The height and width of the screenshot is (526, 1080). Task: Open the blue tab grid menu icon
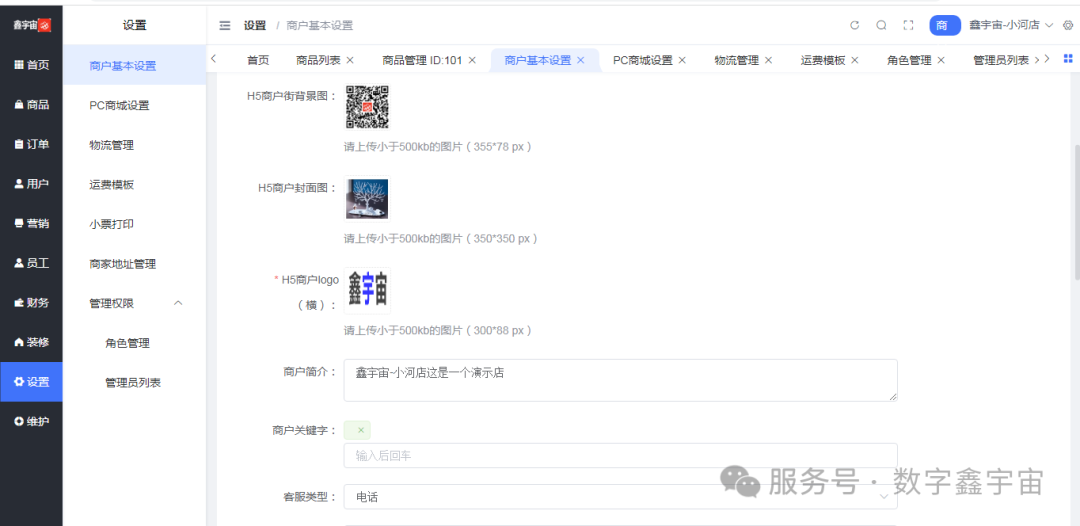click(1068, 59)
